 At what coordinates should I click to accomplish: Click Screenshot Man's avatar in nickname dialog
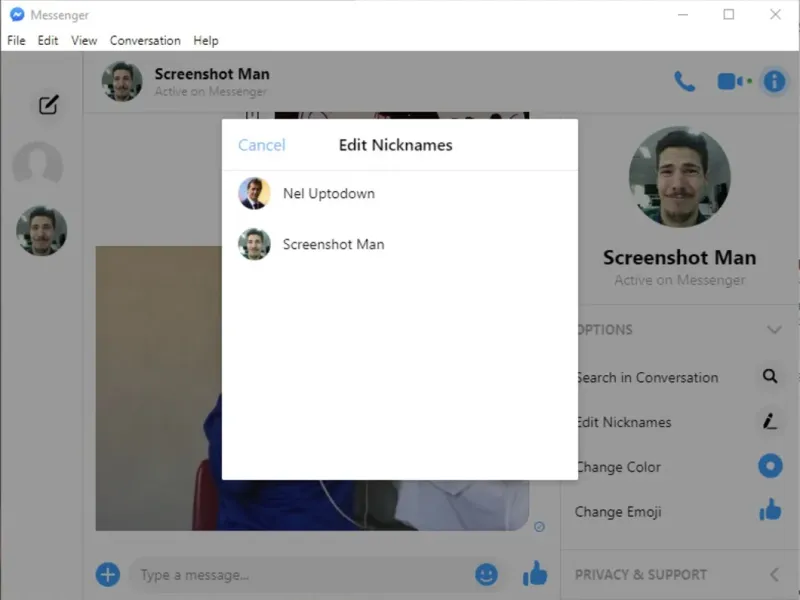pyautogui.click(x=254, y=244)
